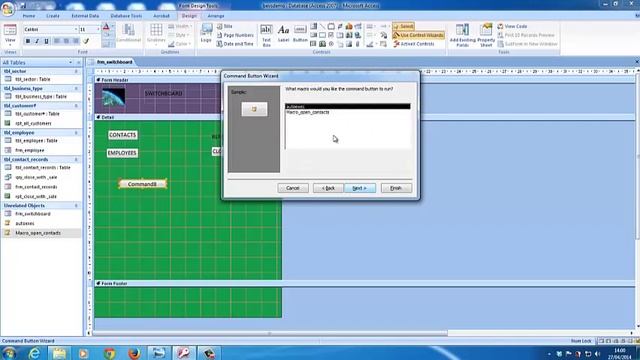Click the font color A icon
Image resolution: width=640 pixels, height=360 pixels.
click(x=106, y=28)
